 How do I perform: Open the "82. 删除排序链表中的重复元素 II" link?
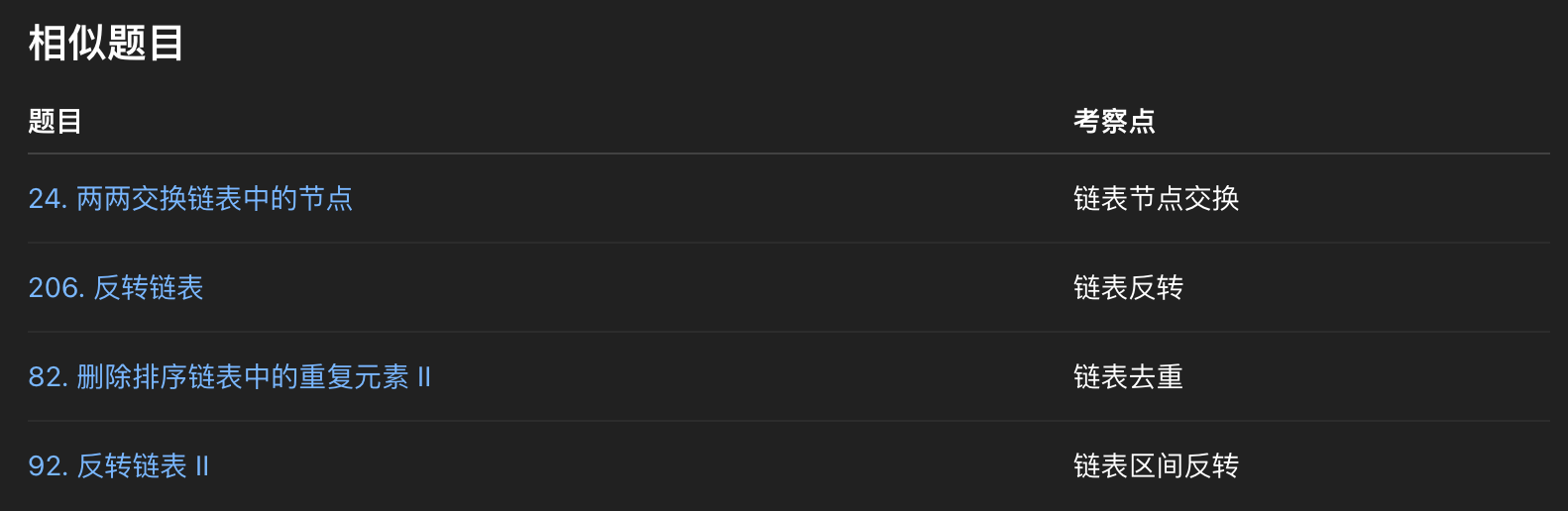point(229,377)
